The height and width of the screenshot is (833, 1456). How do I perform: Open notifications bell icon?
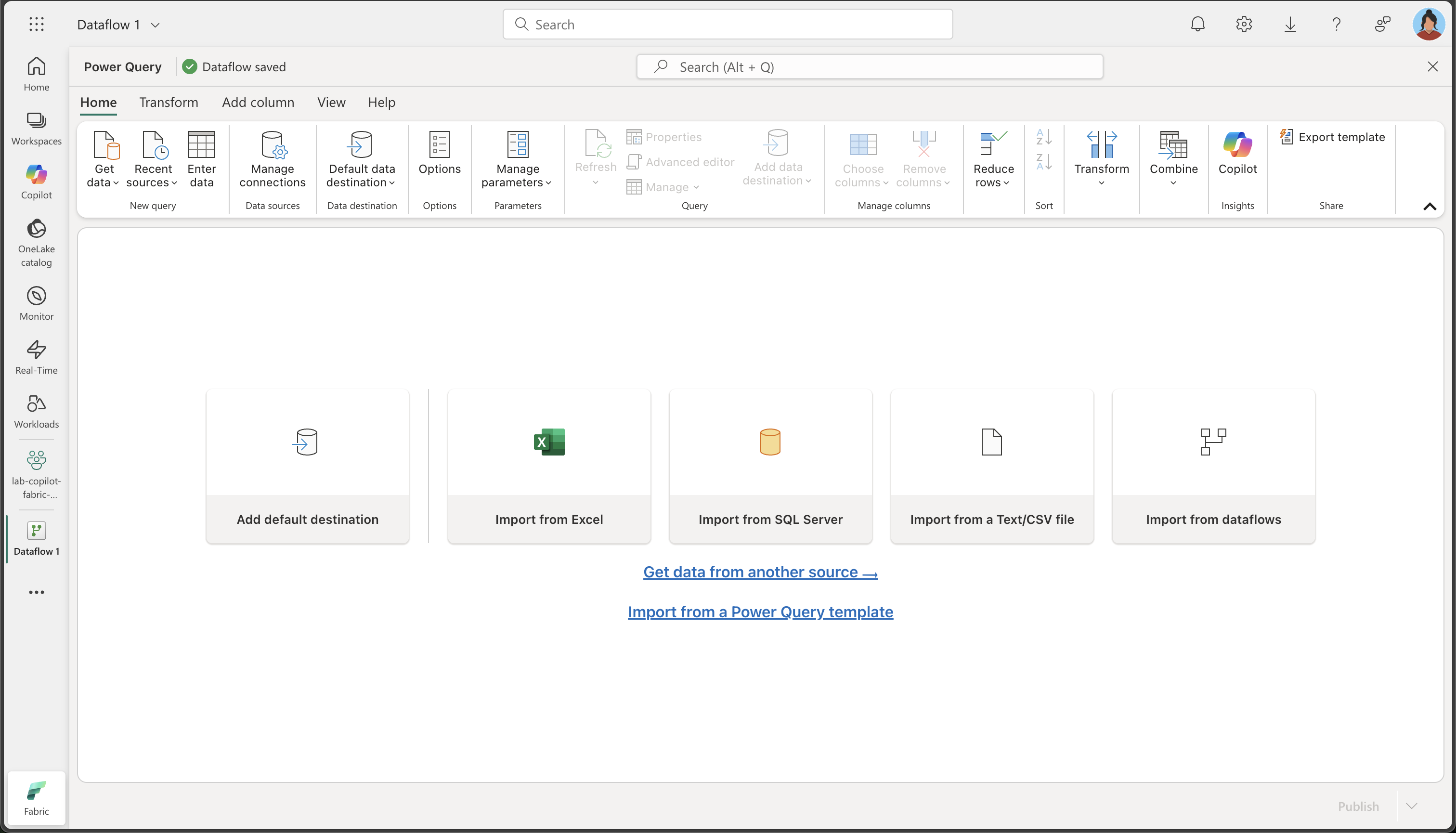(x=1197, y=24)
